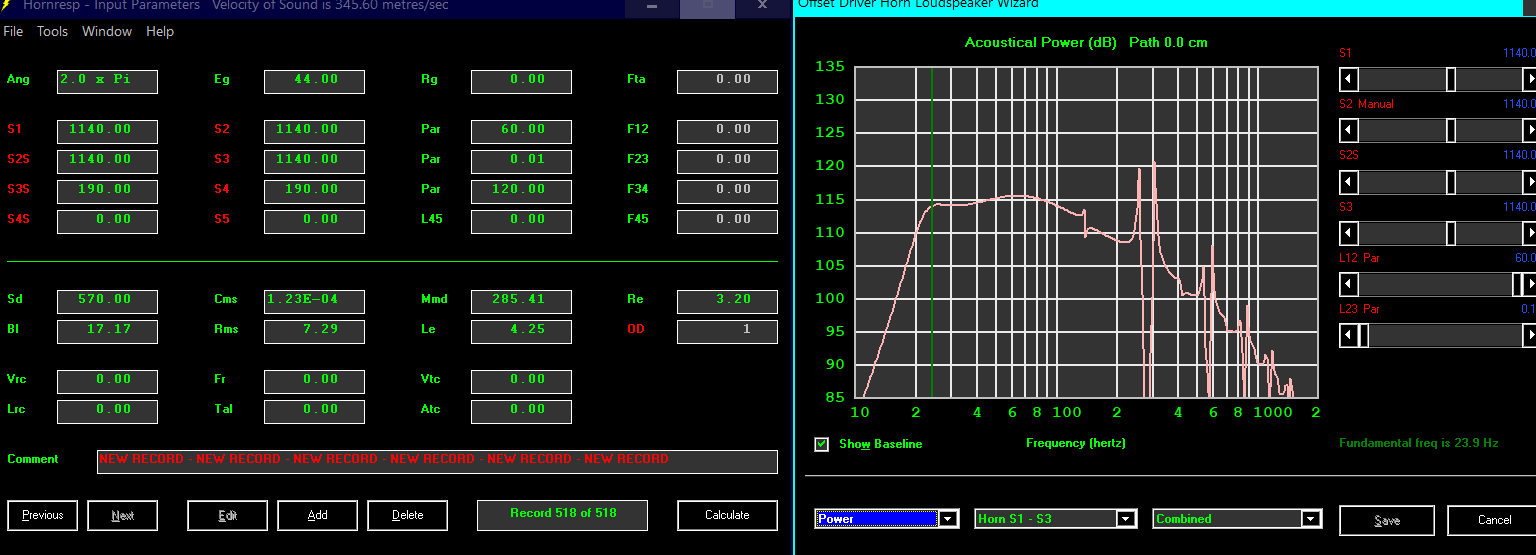Click the right arrow of the S1 slider
This screenshot has height=555, width=1536.
[x=1529, y=79]
